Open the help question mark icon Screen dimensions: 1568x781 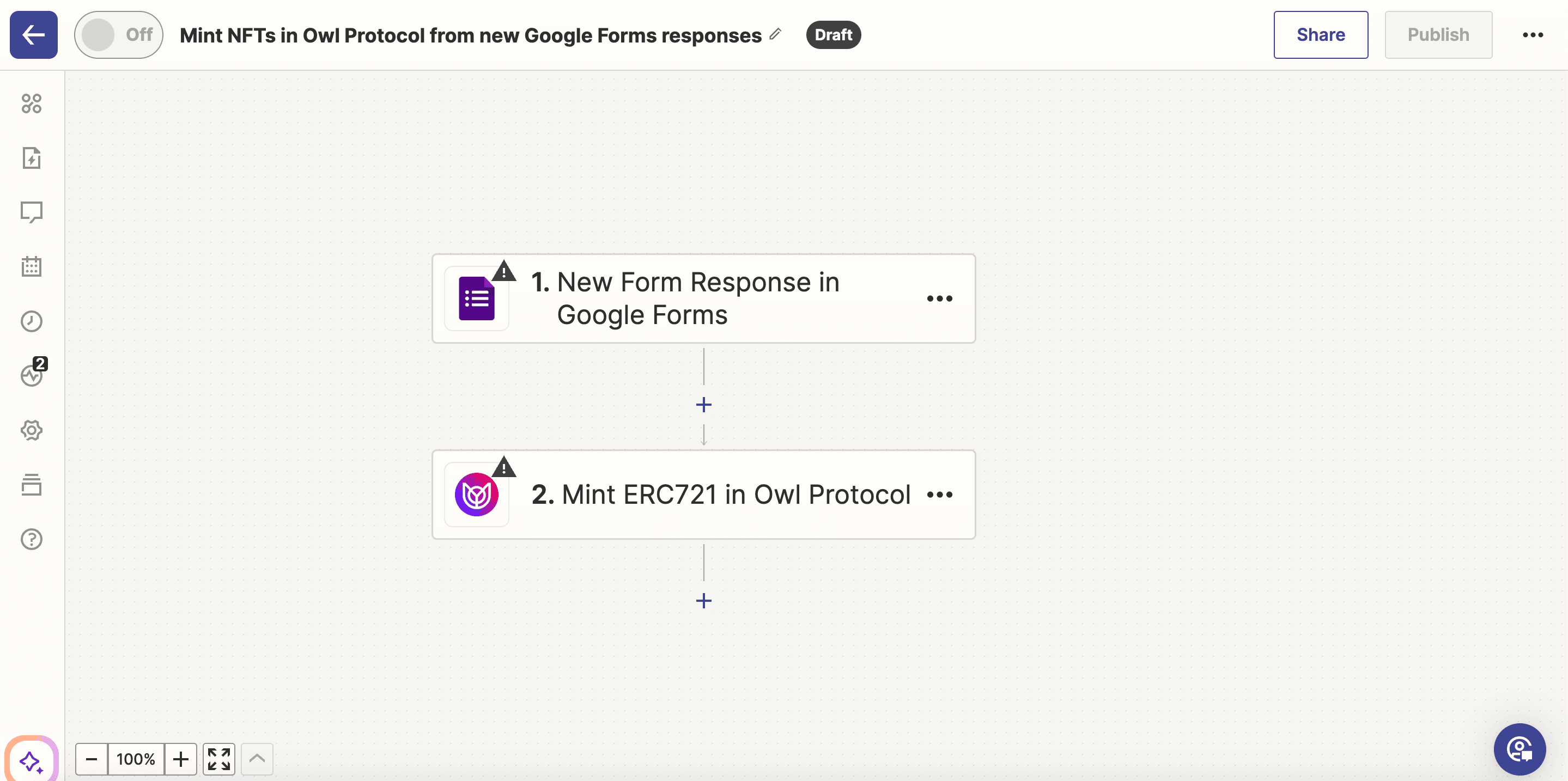tap(32, 539)
